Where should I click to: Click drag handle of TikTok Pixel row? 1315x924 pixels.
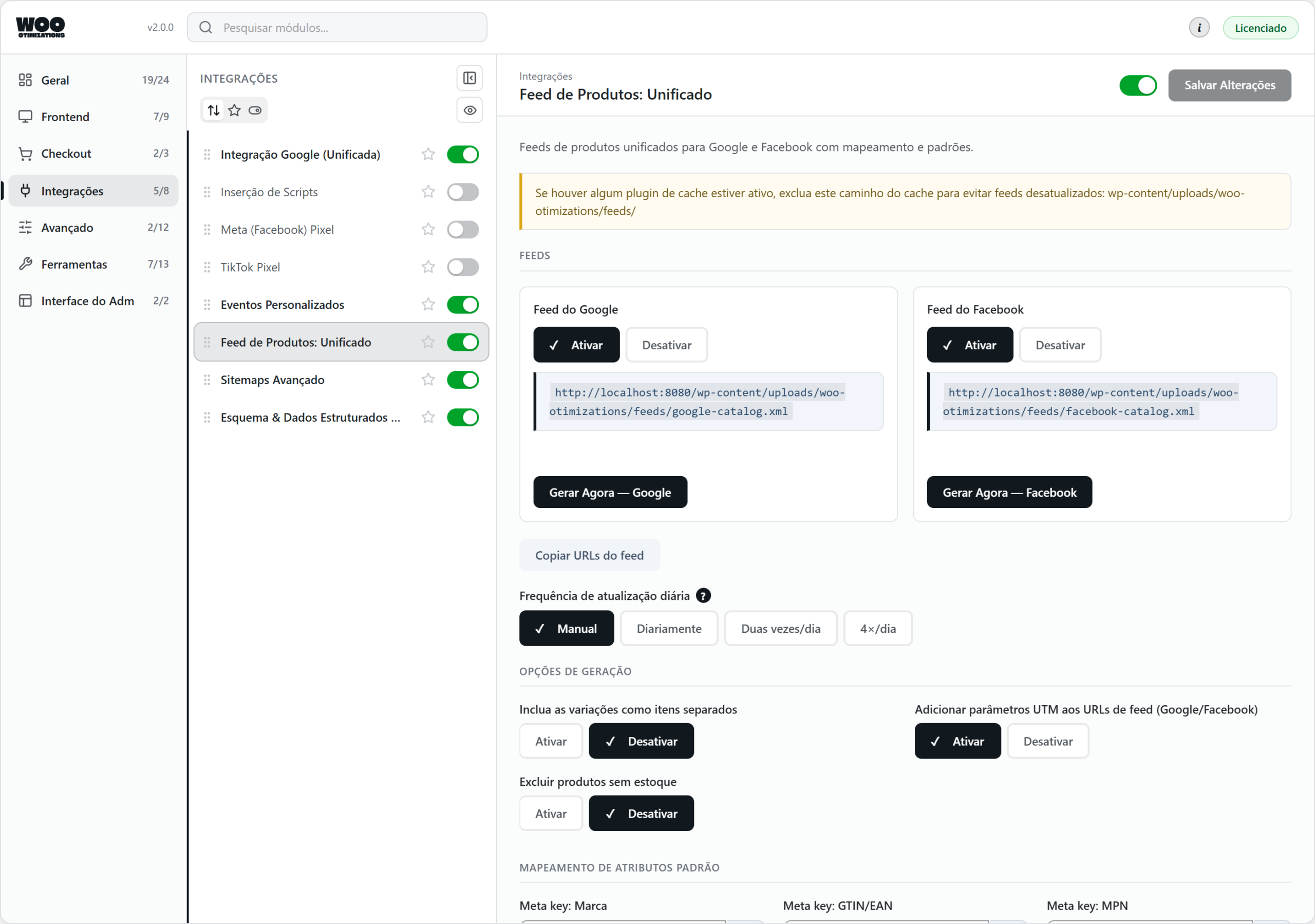coord(207,267)
